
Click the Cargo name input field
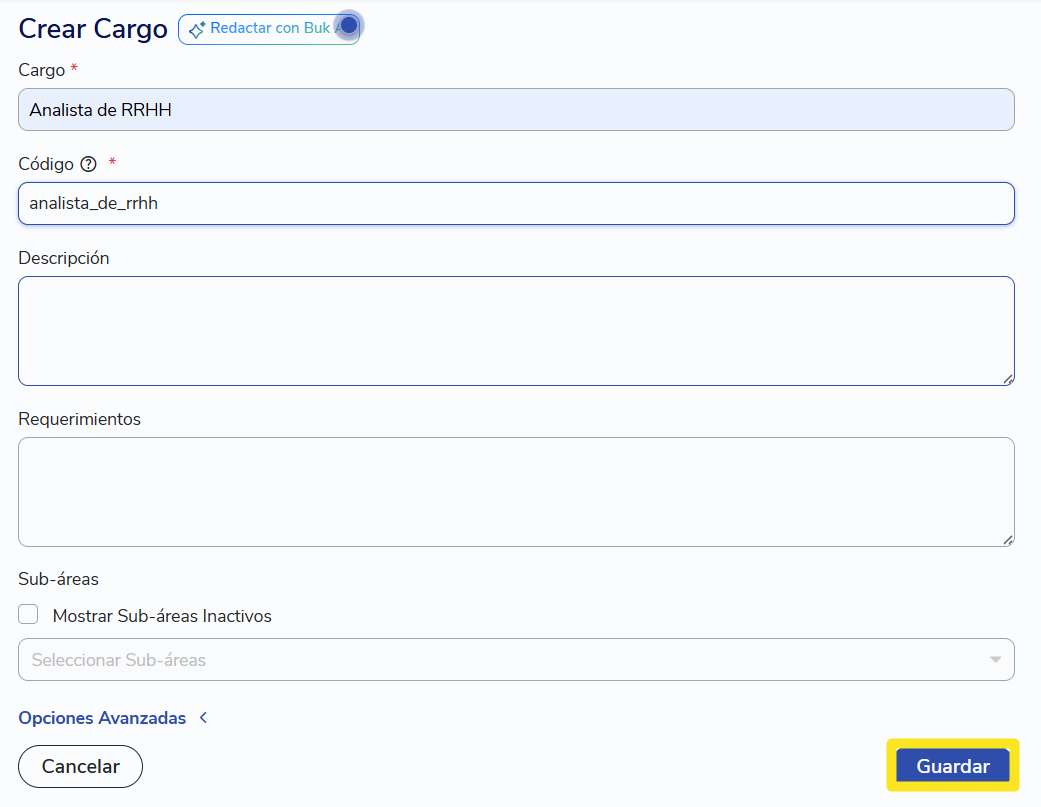516,110
